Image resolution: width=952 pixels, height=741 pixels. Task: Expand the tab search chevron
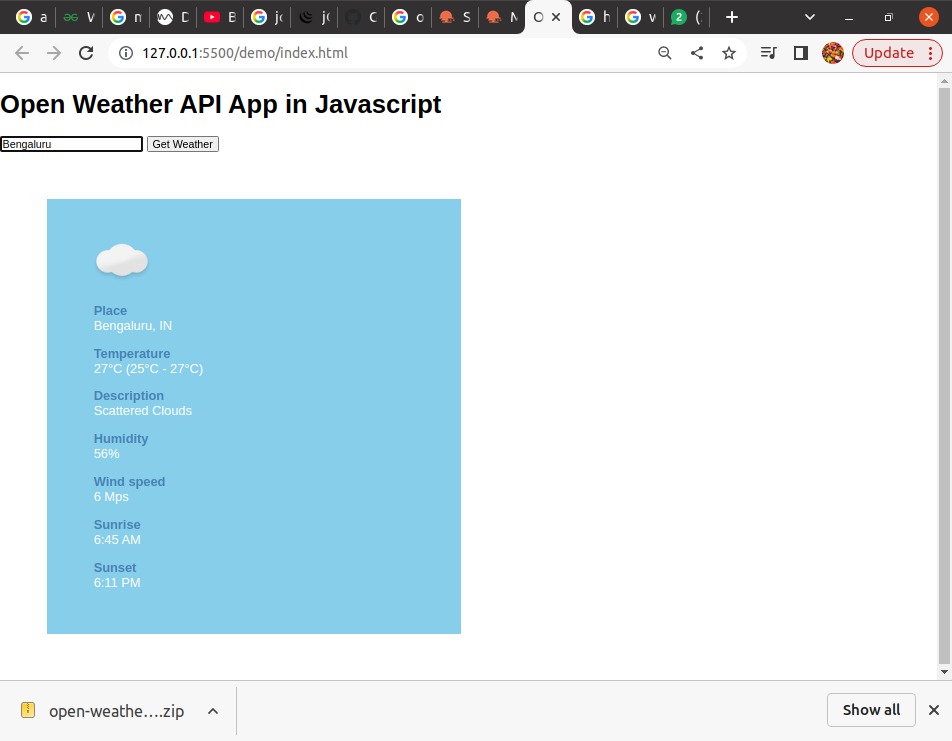(809, 17)
